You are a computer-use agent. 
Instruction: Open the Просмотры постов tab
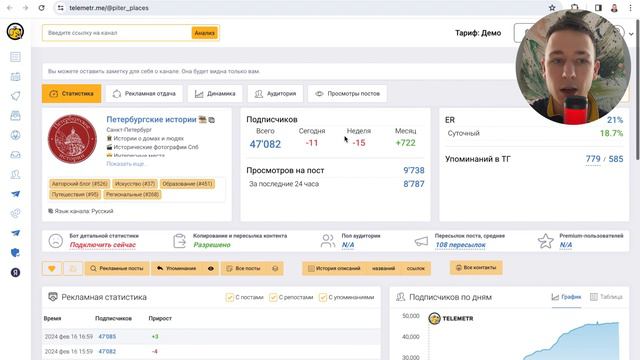point(347,94)
